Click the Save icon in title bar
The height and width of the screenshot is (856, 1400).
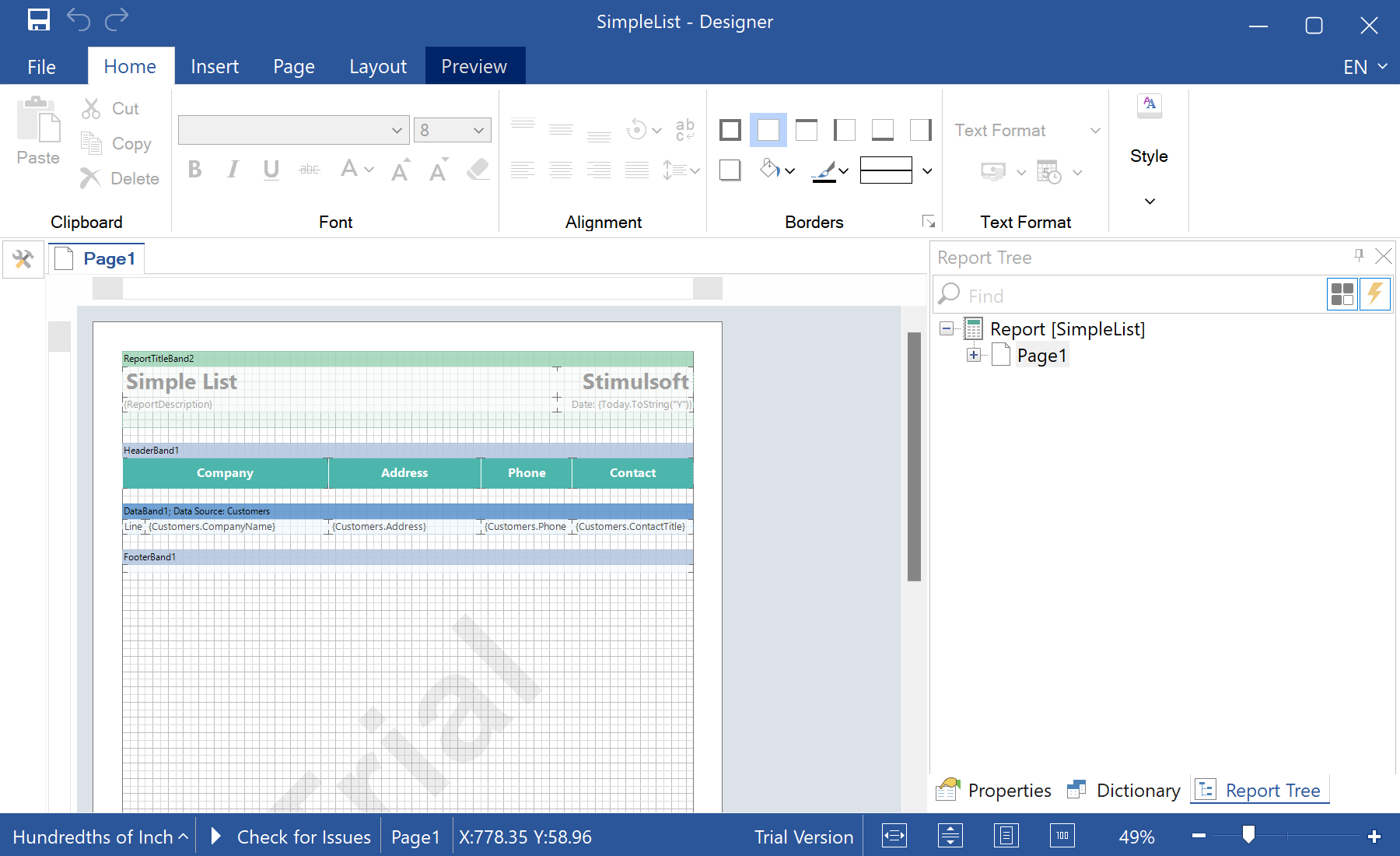click(39, 20)
